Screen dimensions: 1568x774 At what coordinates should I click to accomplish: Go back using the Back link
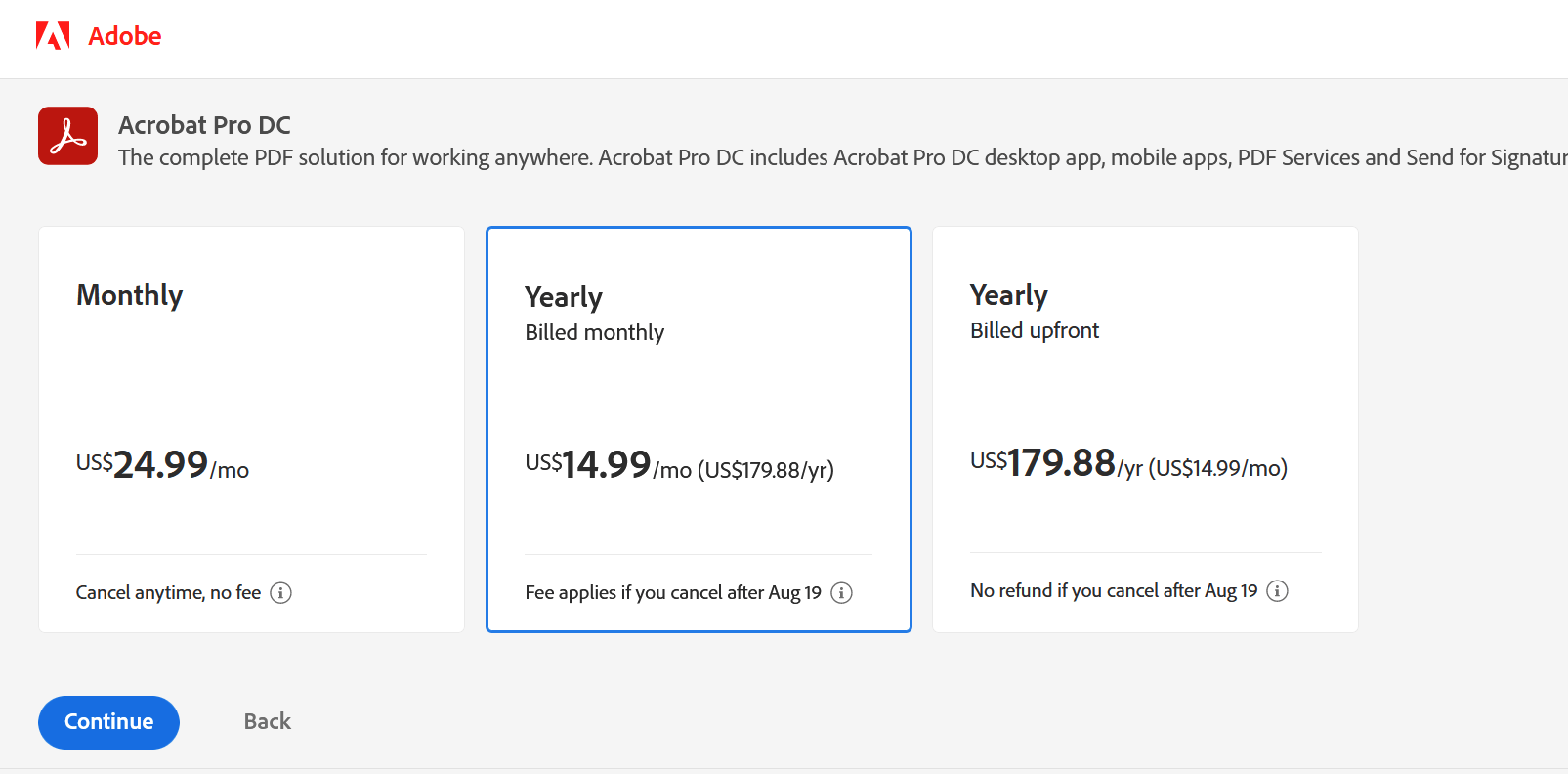point(267,721)
